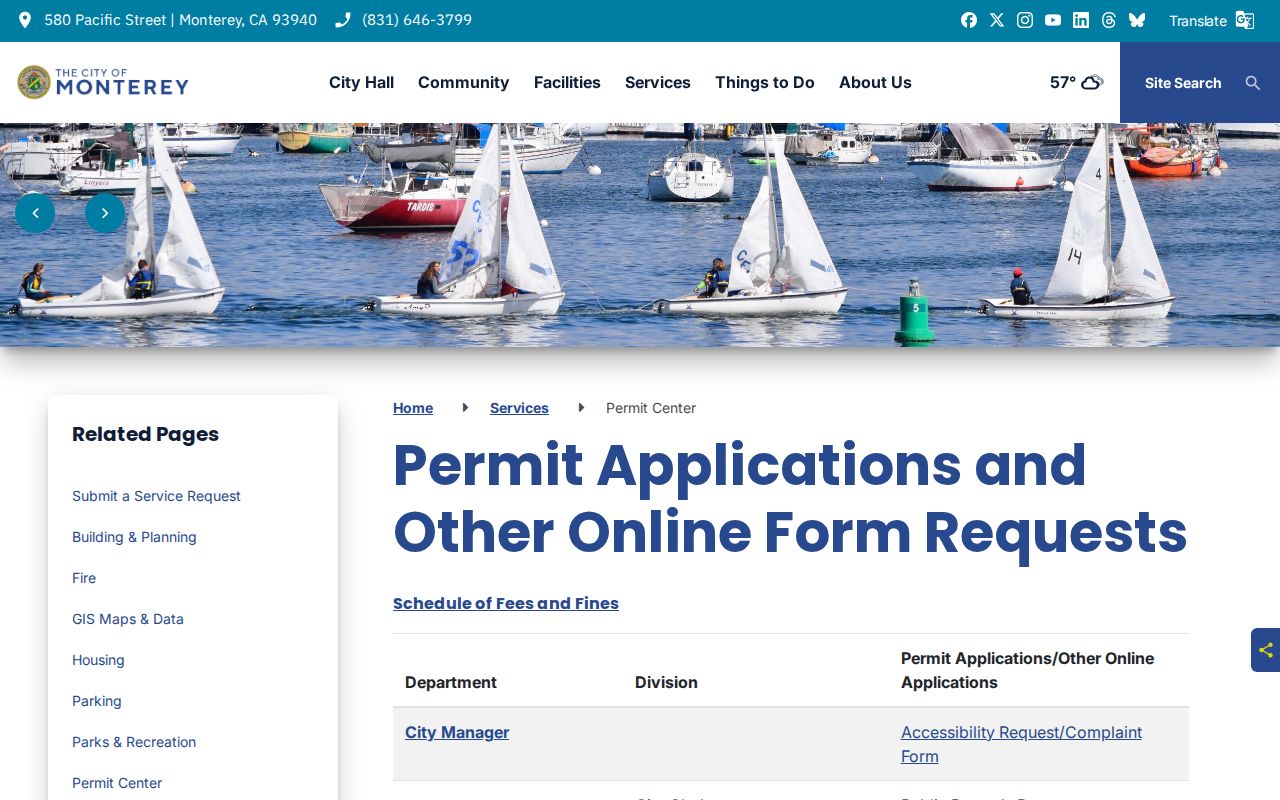Image resolution: width=1280 pixels, height=800 pixels.
Task: Open Accessibility Request/Complaint Form link
Action: [x=1021, y=744]
